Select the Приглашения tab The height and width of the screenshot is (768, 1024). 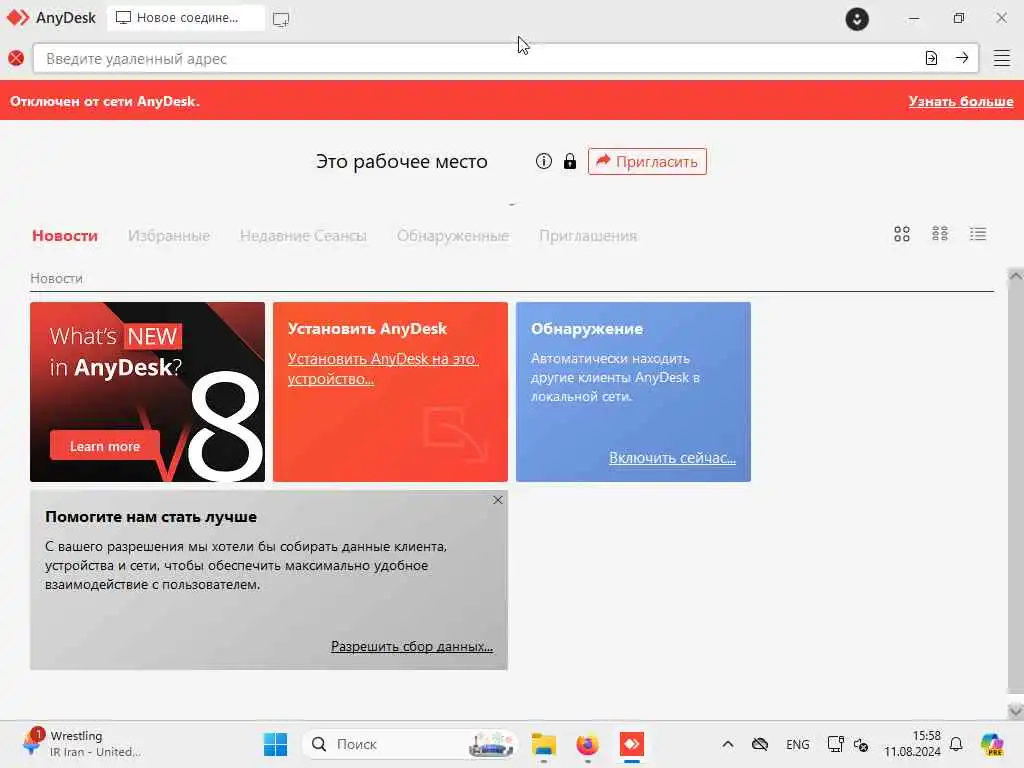(x=588, y=236)
